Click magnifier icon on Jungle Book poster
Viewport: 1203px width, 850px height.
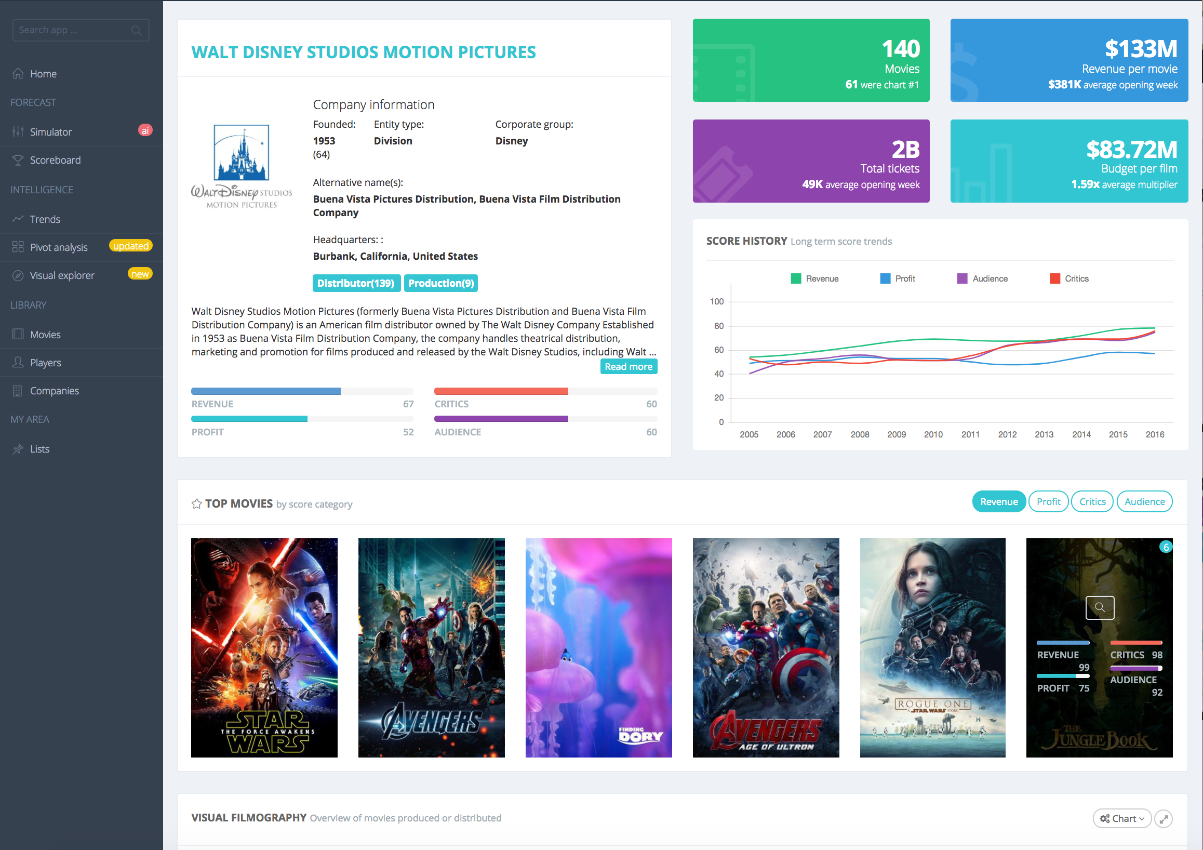[x=1100, y=607]
